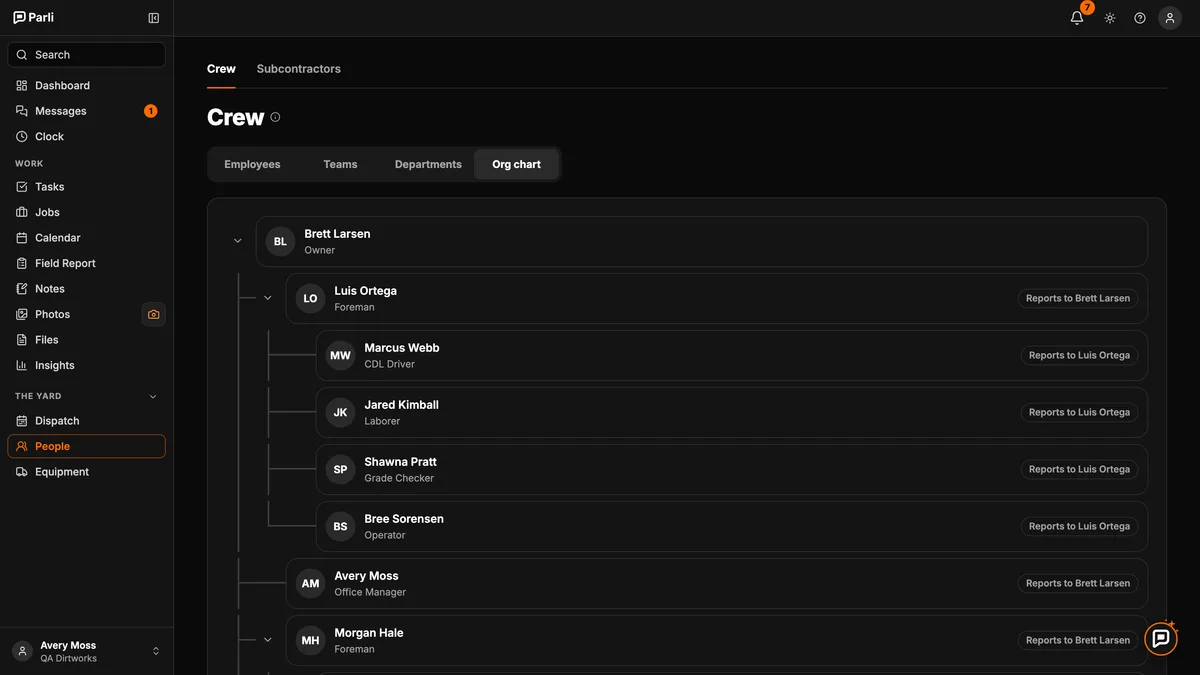1200x675 pixels.
Task: Collapse Morgan Hale's reports
Action: point(268,640)
